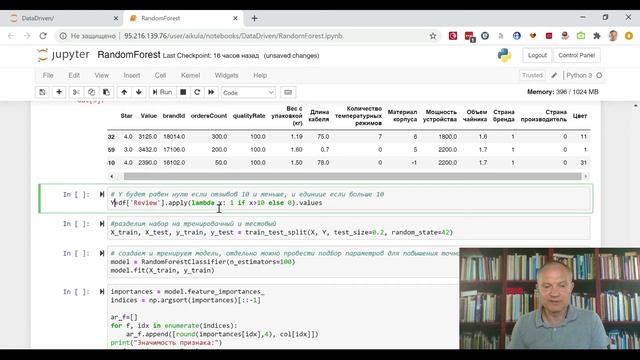The image size is (640, 360).
Task: Open the cell type Code dropdown
Action: [x=248, y=93]
